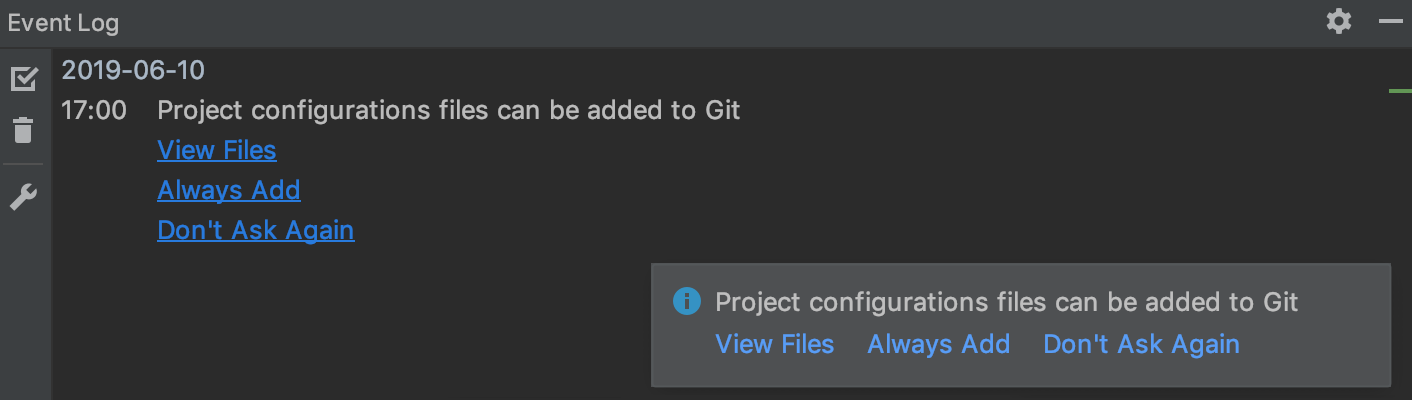Click the 17:00 timestamp in the log
The height and width of the screenshot is (400, 1412).
94,110
